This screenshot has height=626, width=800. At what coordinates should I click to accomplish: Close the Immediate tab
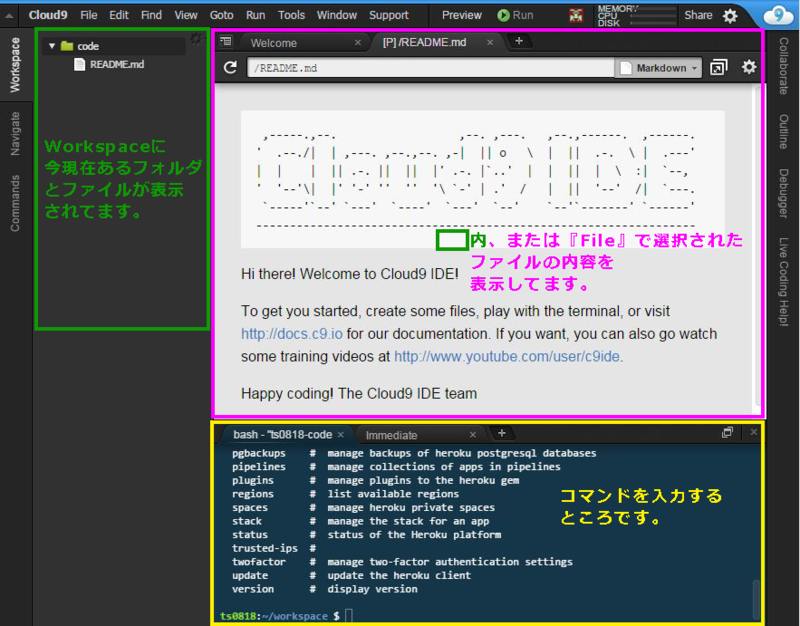pos(472,435)
